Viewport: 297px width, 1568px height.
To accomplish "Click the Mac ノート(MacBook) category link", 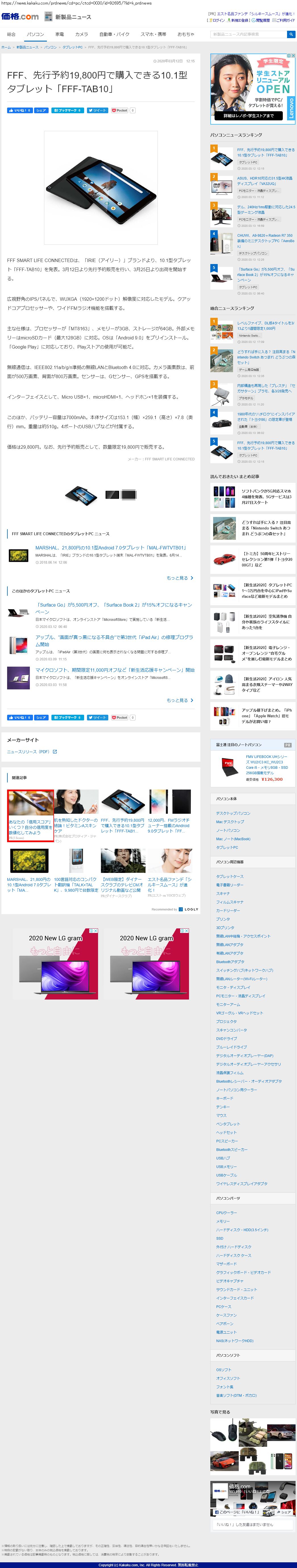I will (233, 839).
